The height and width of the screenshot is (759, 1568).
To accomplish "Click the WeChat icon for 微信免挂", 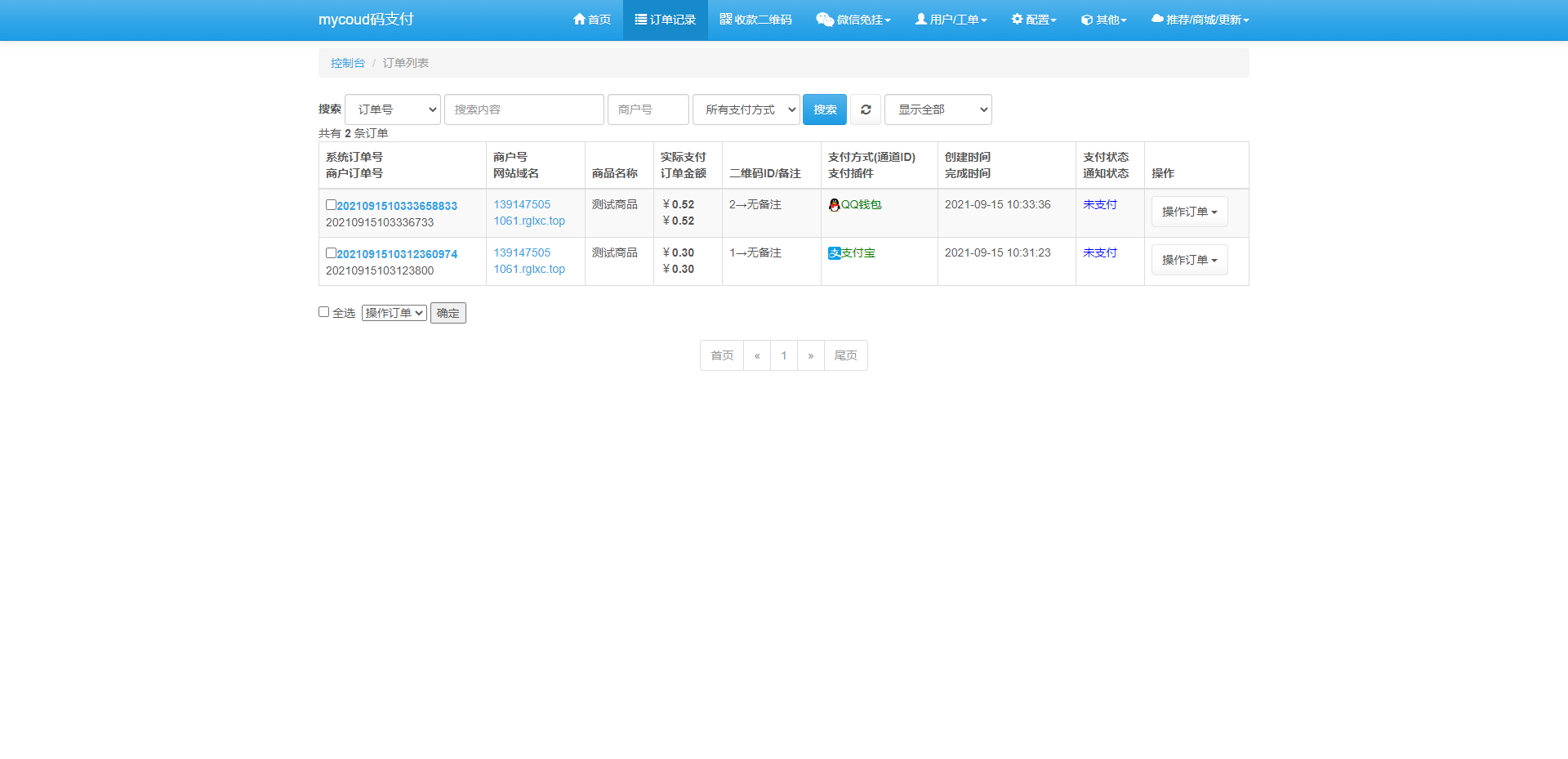I will point(824,20).
